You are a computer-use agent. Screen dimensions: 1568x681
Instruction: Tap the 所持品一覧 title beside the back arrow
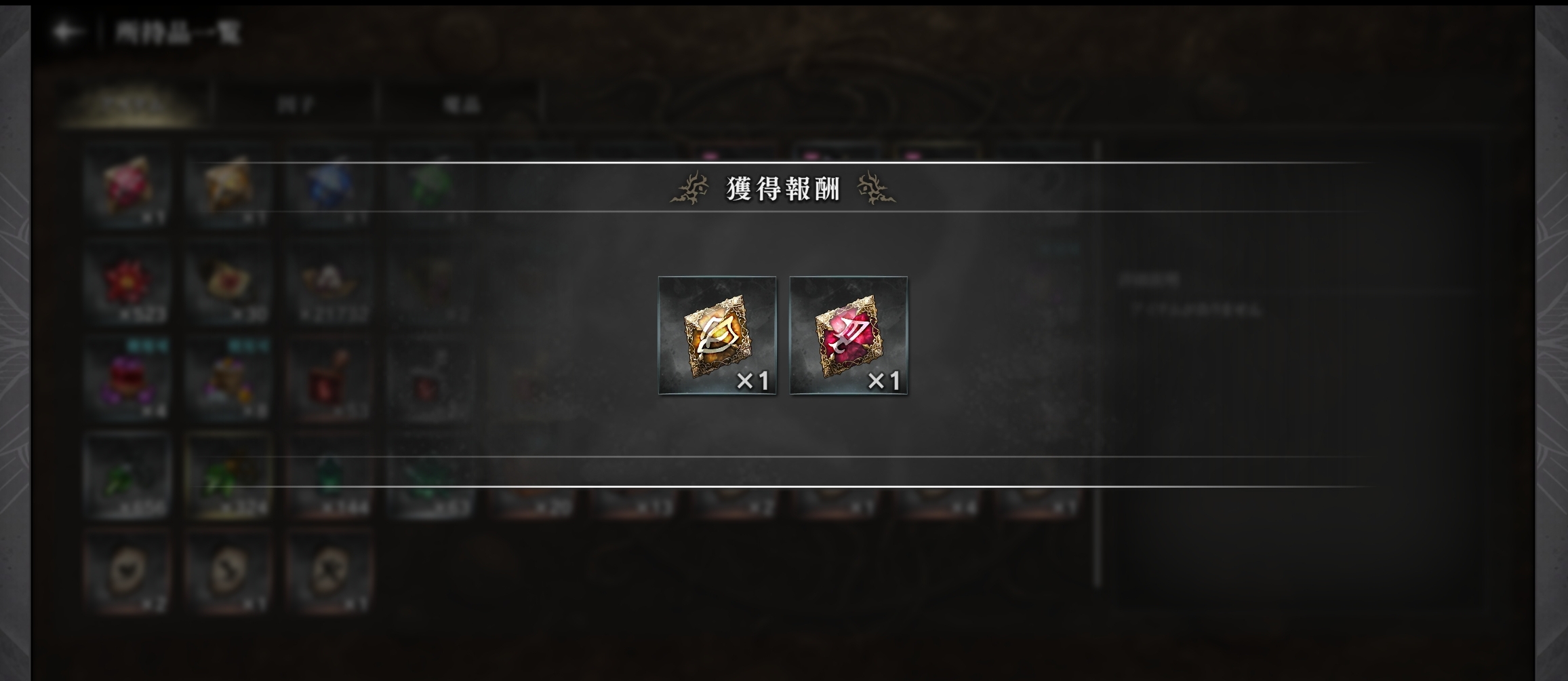(178, 31)
